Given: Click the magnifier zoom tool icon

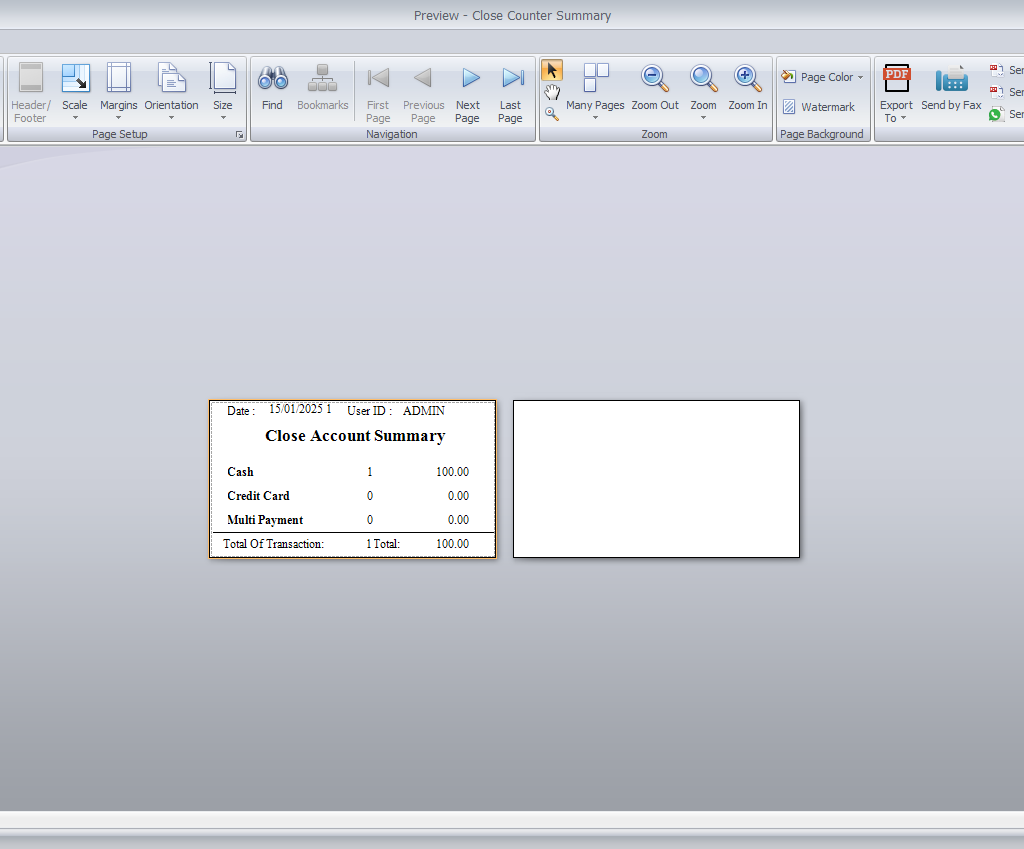Looking at the screenshot, I should coord(552,114).
